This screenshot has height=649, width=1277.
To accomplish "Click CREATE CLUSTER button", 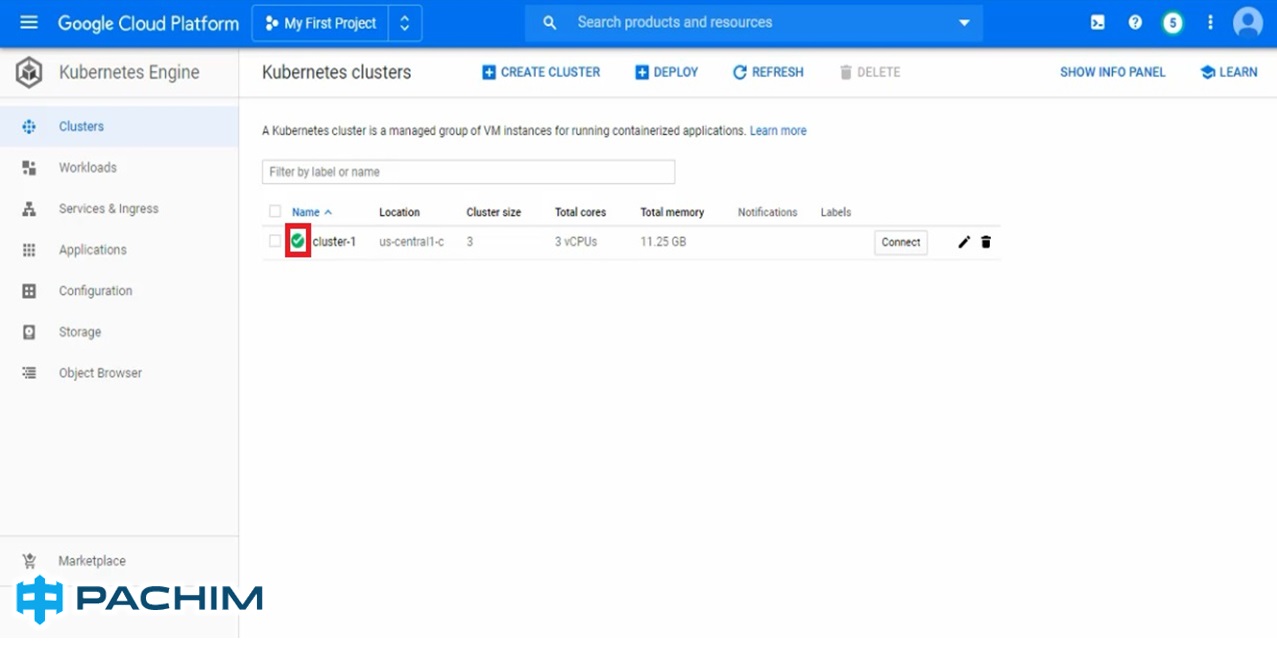I will pyautogui.click(x=541, y=72).
